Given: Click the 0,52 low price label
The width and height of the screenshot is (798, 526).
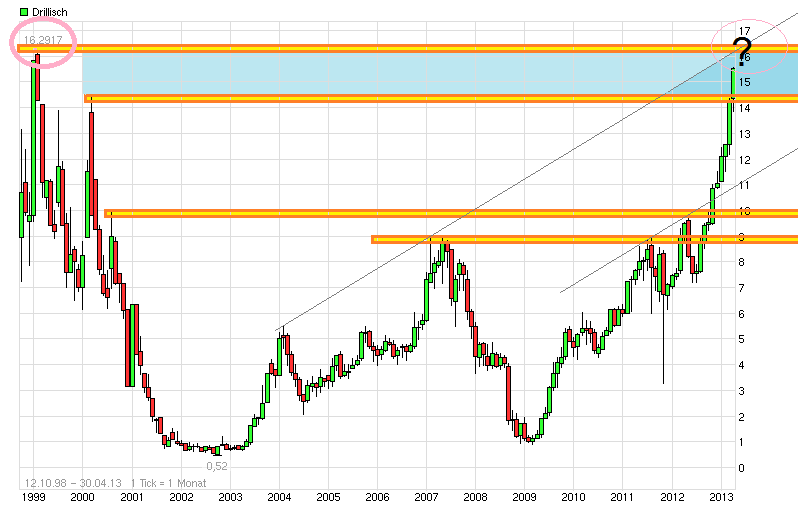Looking at the screenshot, I should tap(217, 466).
